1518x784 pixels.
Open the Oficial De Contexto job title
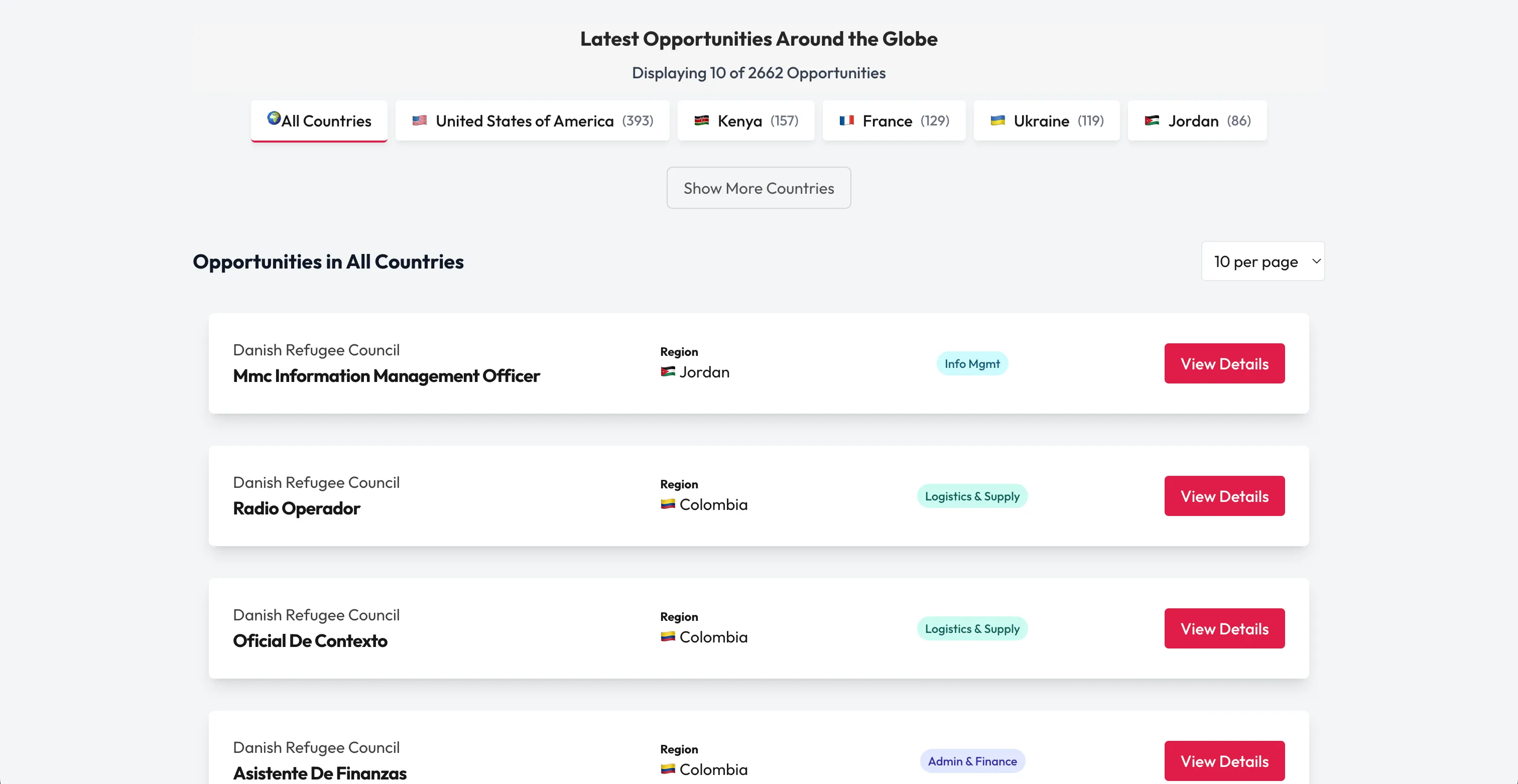tap(310, 640)
